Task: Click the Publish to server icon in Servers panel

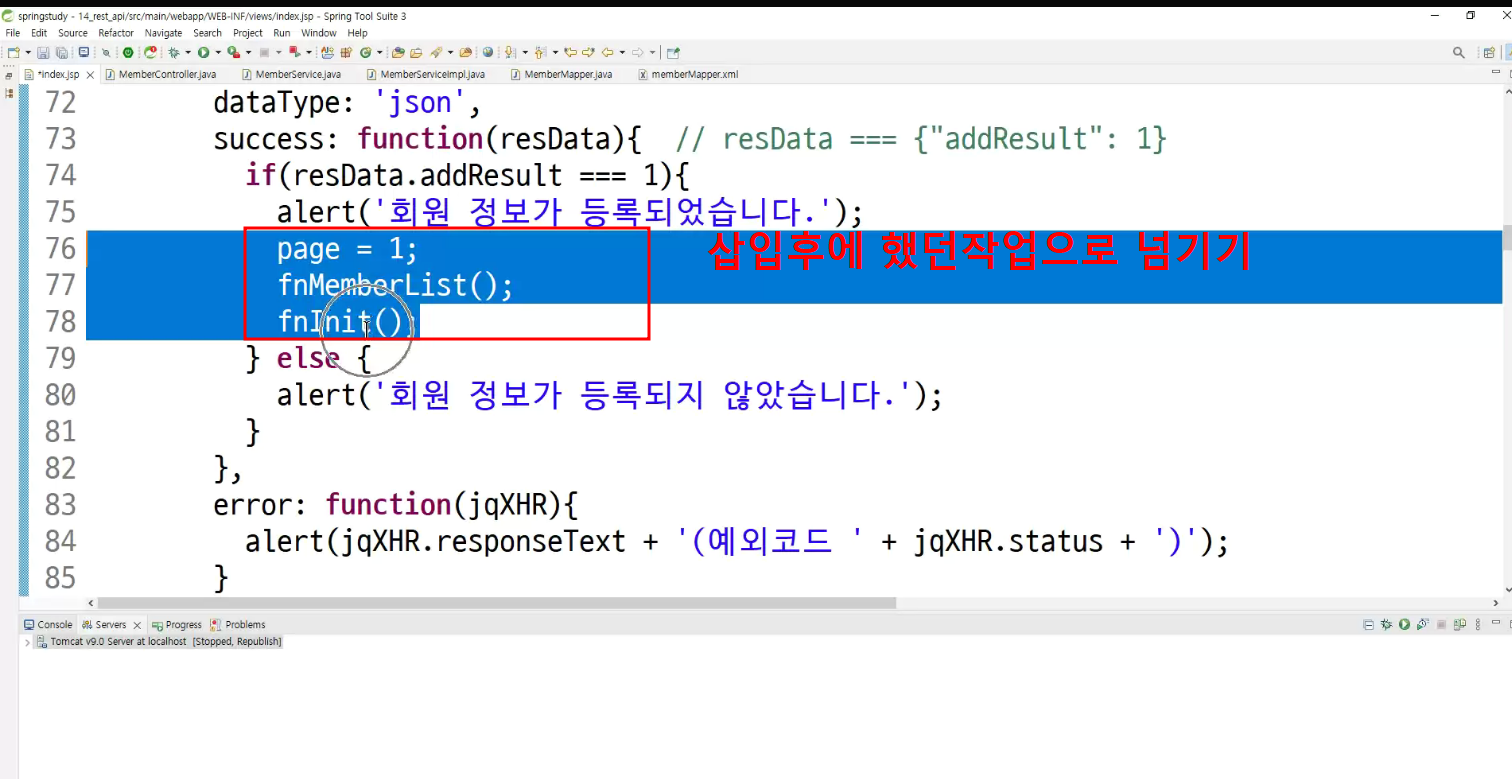Action: pyautogui.click(x=1459, y=625)
